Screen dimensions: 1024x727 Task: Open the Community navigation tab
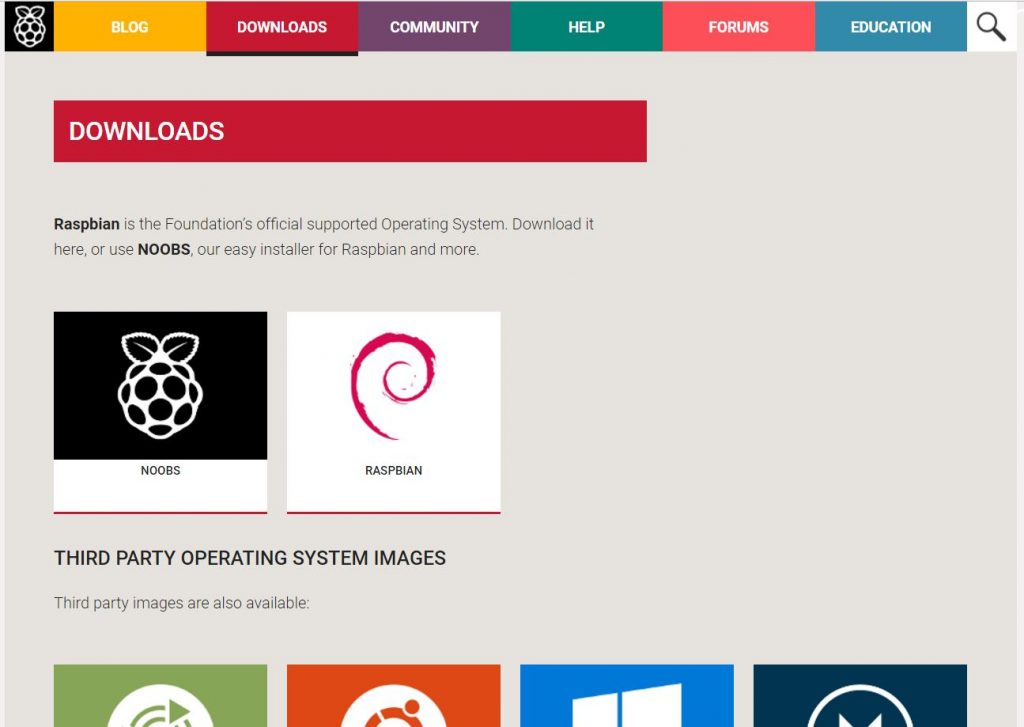[434, 27]
